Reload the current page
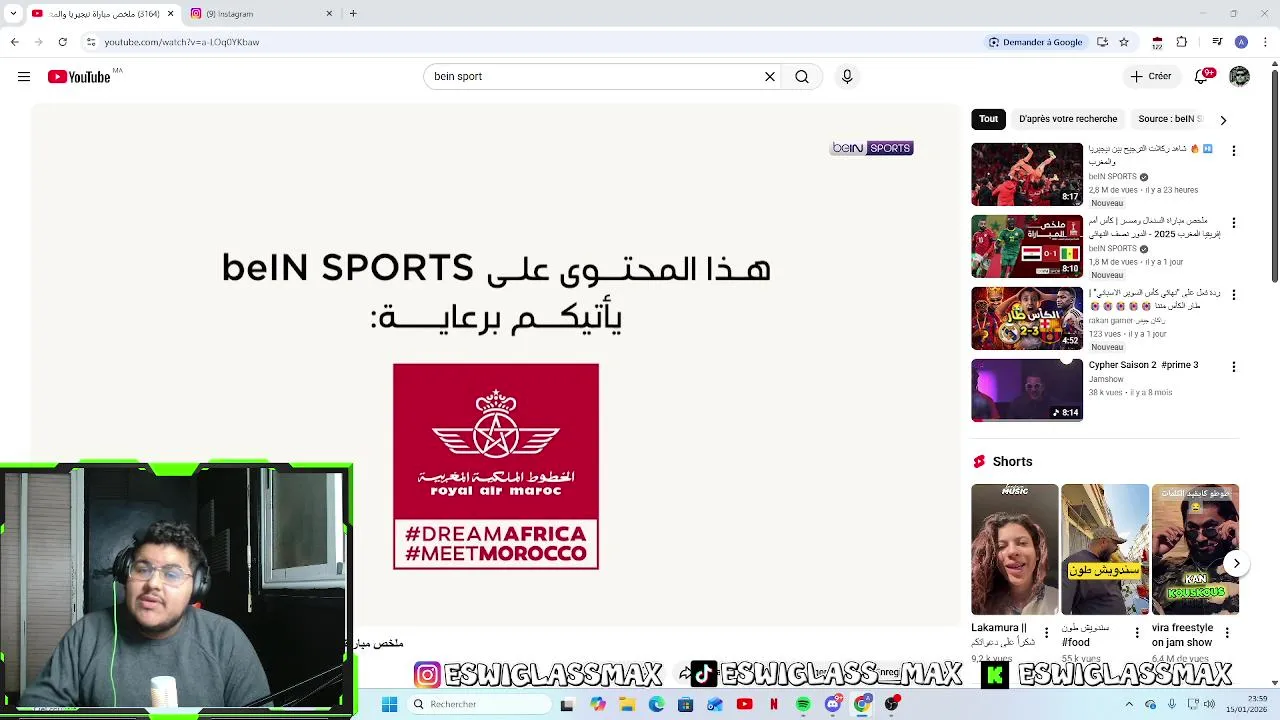Viewport: 1280px width, 720px height. coord(62,42)
